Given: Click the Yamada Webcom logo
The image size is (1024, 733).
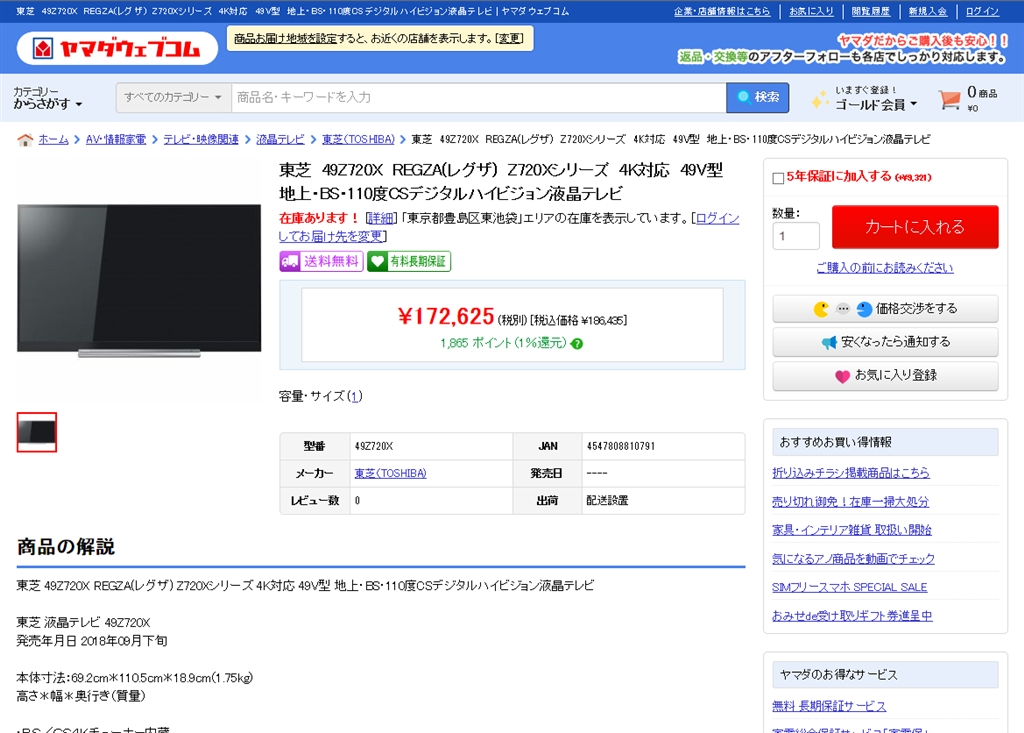Looking at the screenshot, I should coord(117,48).
